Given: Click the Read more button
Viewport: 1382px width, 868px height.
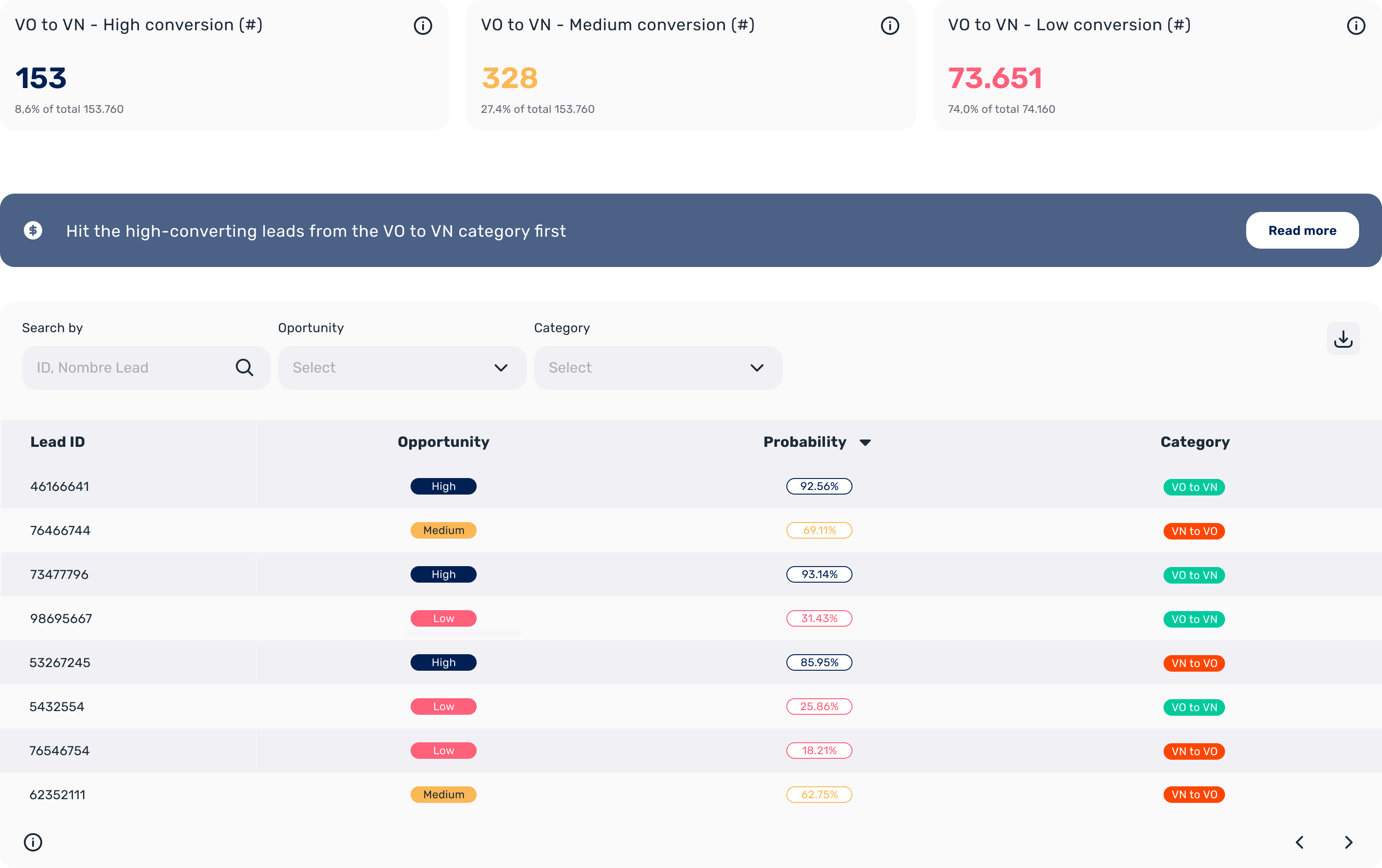Looking at the screenshot, I should point(1302,231).
